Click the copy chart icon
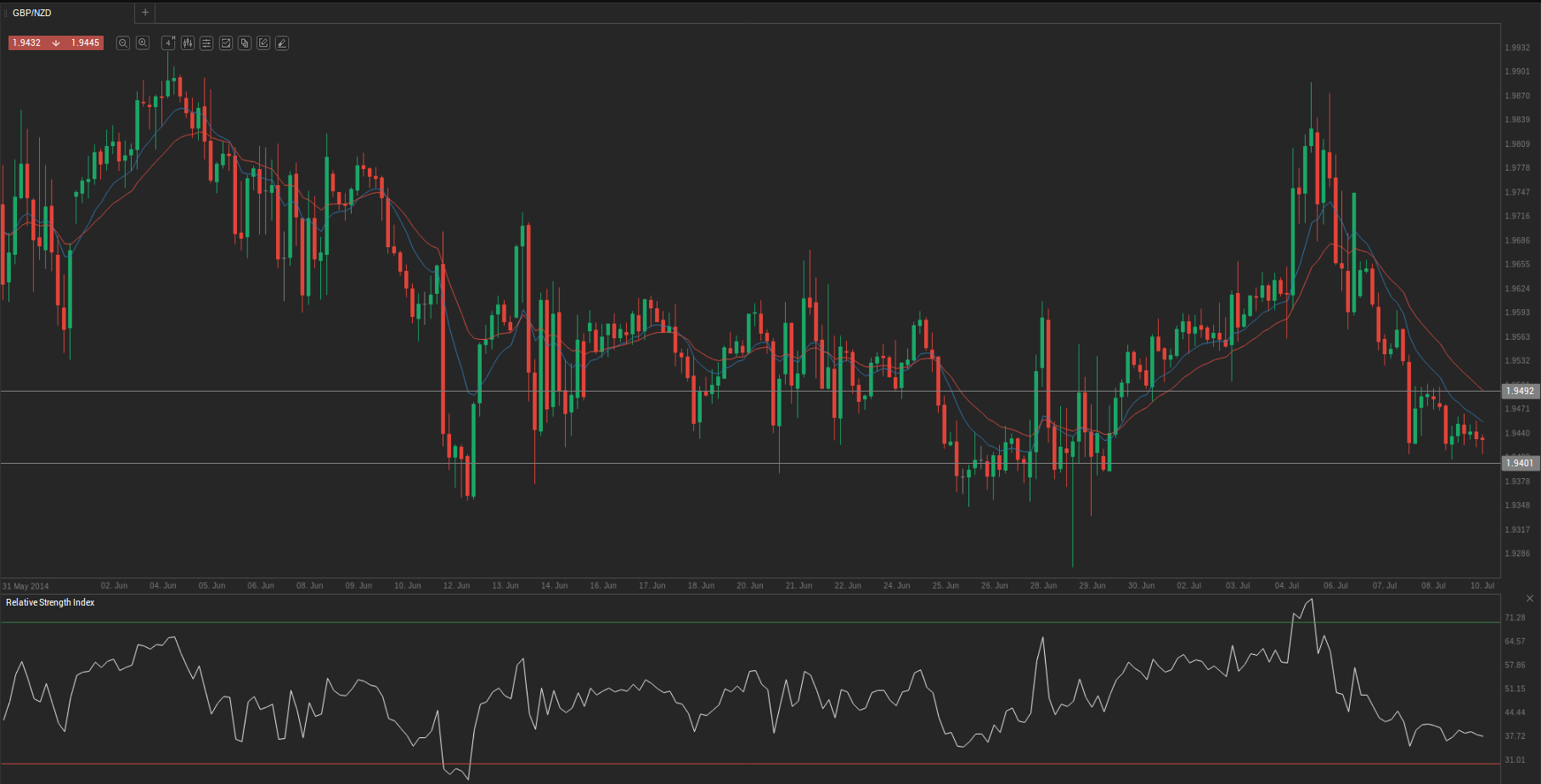 point(245,43)
